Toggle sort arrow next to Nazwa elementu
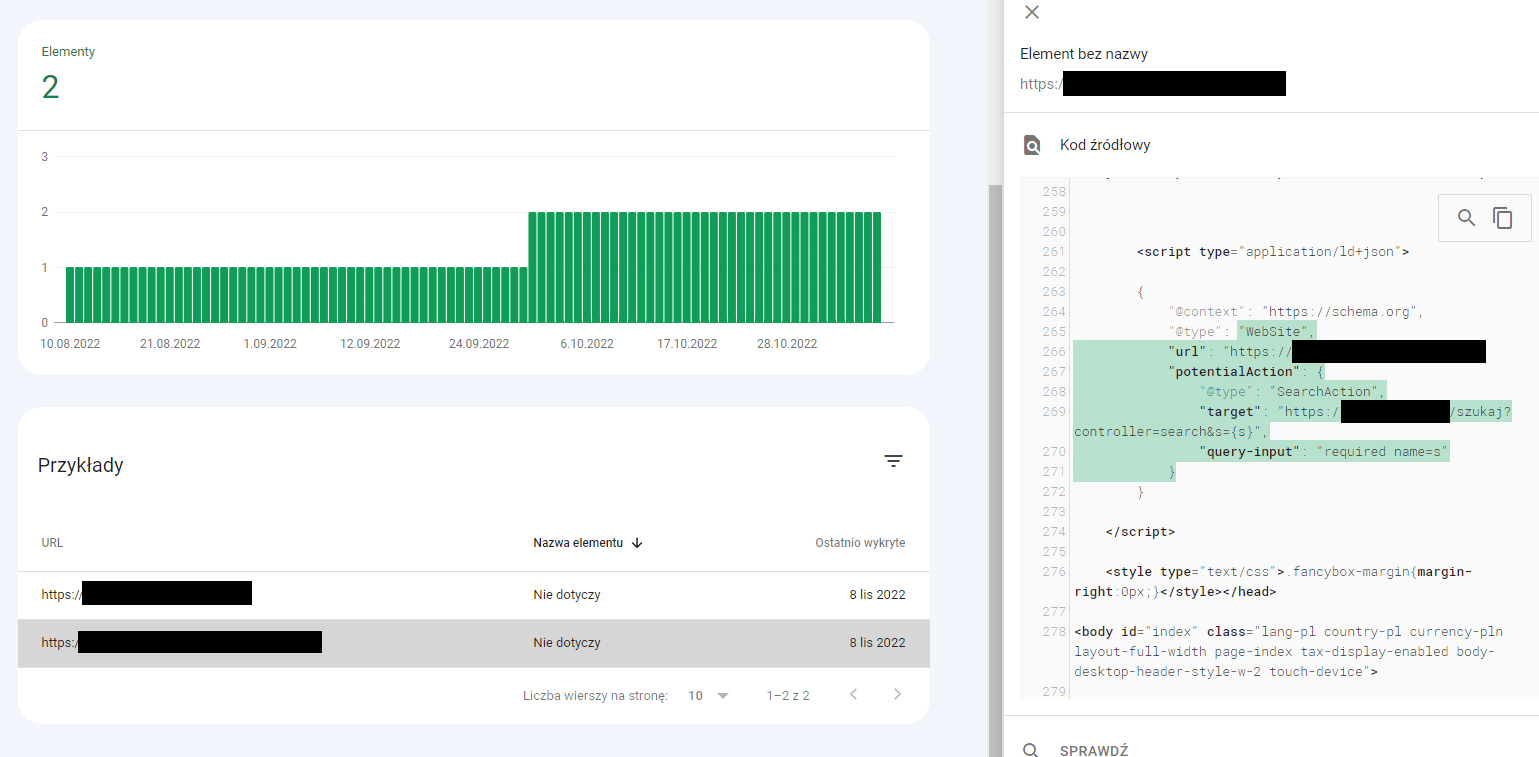Screen dimensions: 1539x757 click(x=637, y=543)
